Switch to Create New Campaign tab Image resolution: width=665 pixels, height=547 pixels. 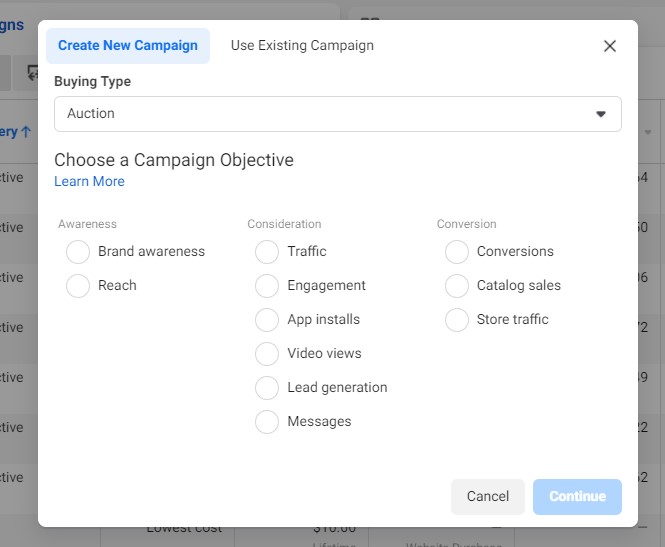point(128,46)
